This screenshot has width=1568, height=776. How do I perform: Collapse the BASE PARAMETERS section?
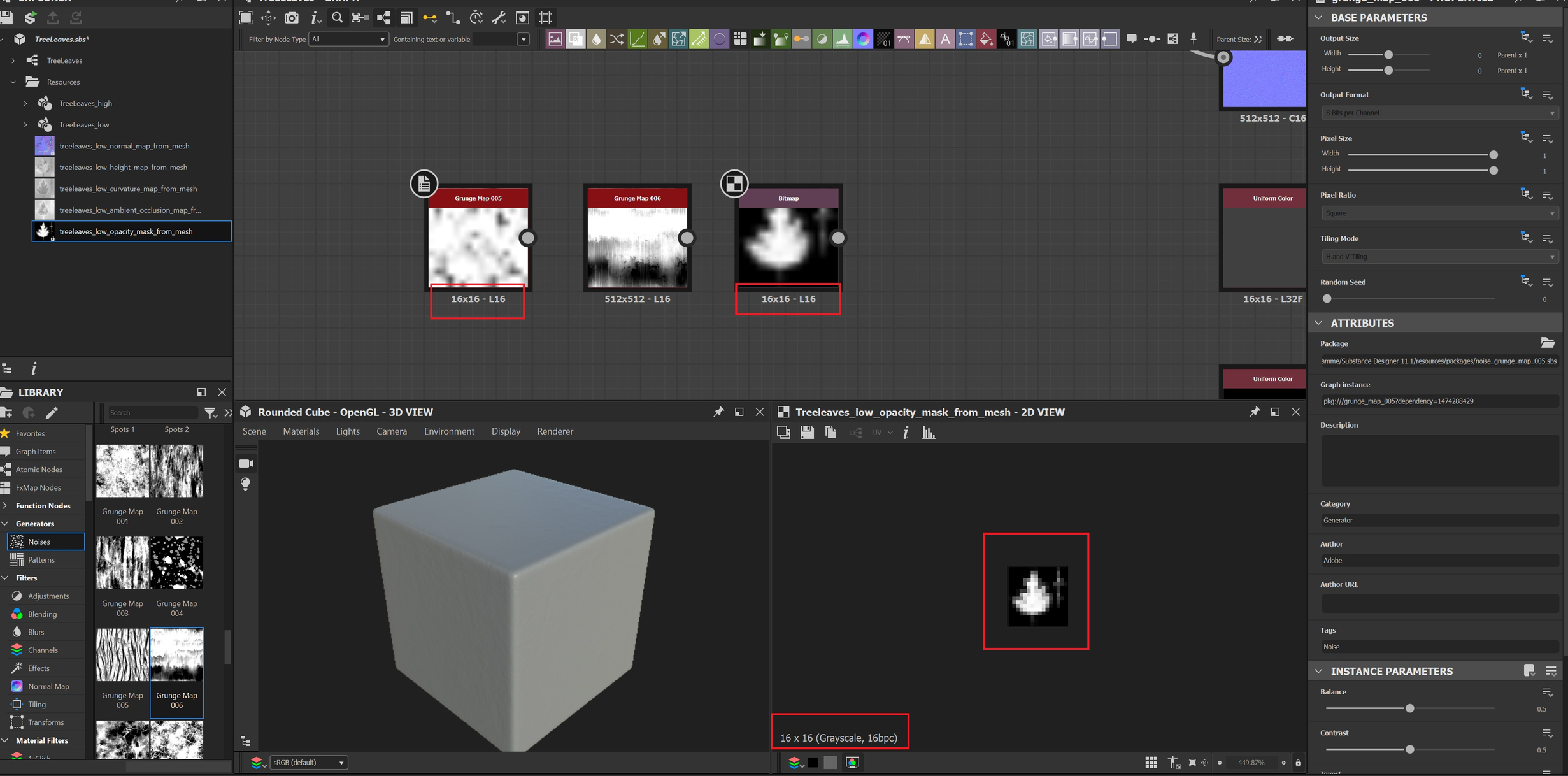(x=1318, y=18)
